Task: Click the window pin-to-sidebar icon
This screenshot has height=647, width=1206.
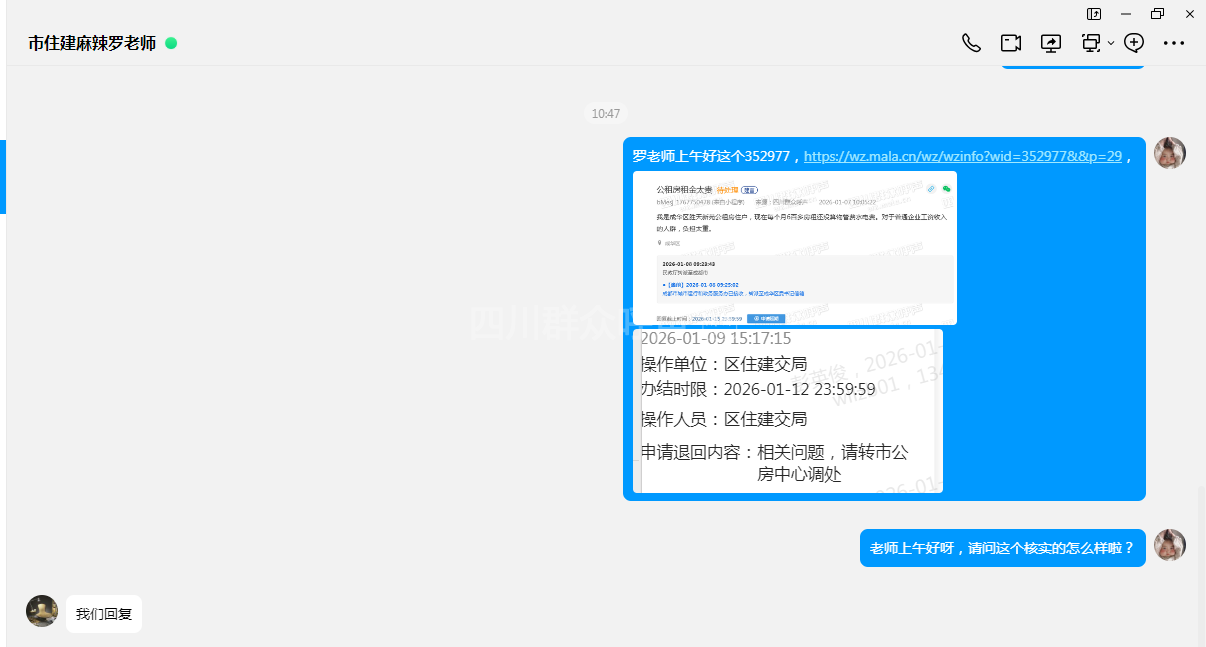Action: [x=1094, y=14]
